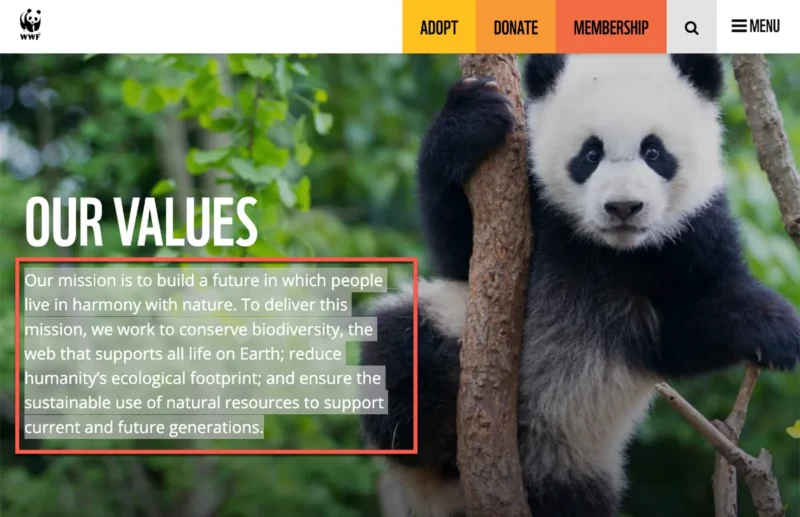The height and width of the screenshot is (517, 800).
Task: Open the search magnifier icon
Action: [x=691, y=28]
